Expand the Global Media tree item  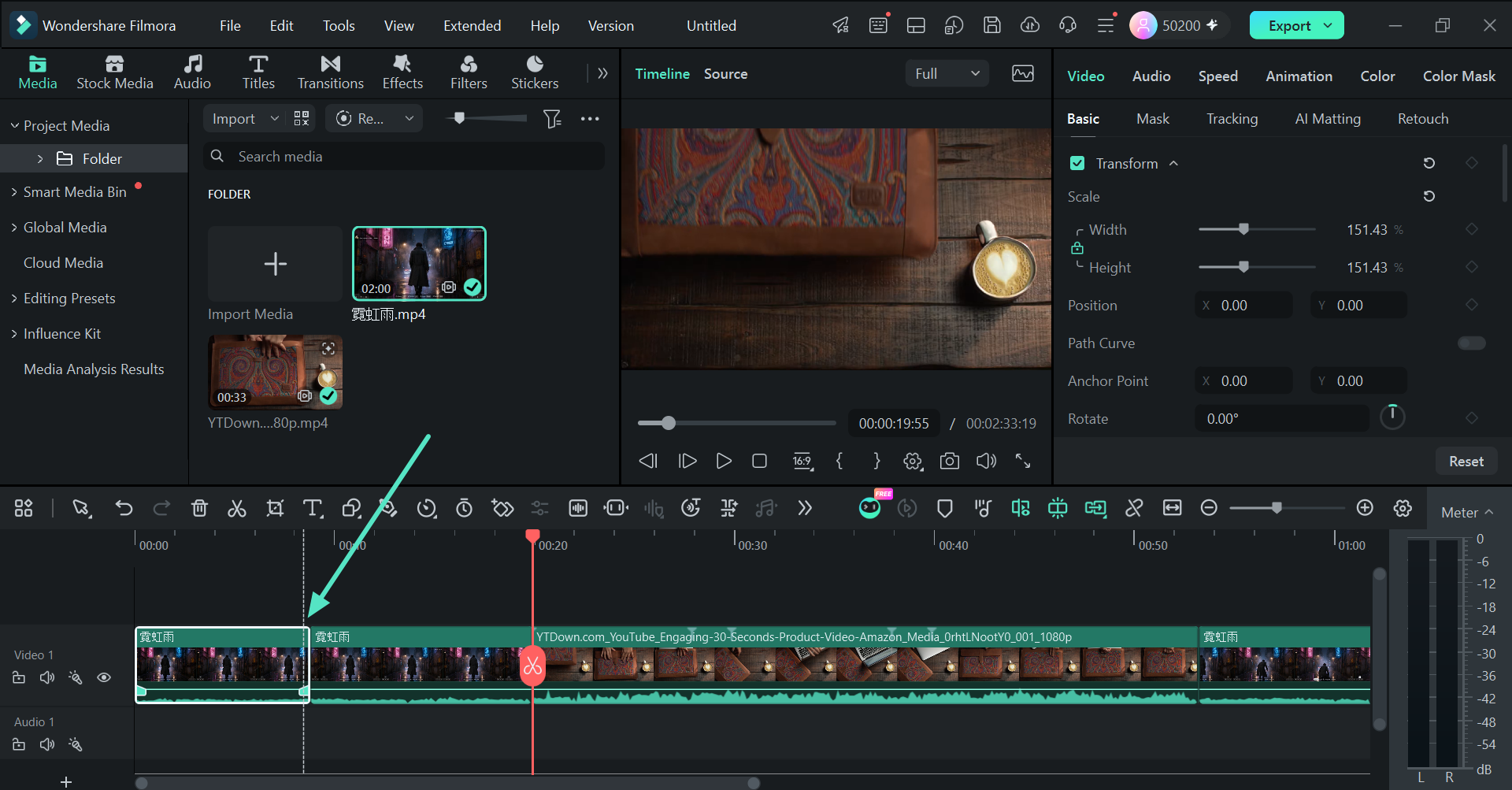[14, 228]
